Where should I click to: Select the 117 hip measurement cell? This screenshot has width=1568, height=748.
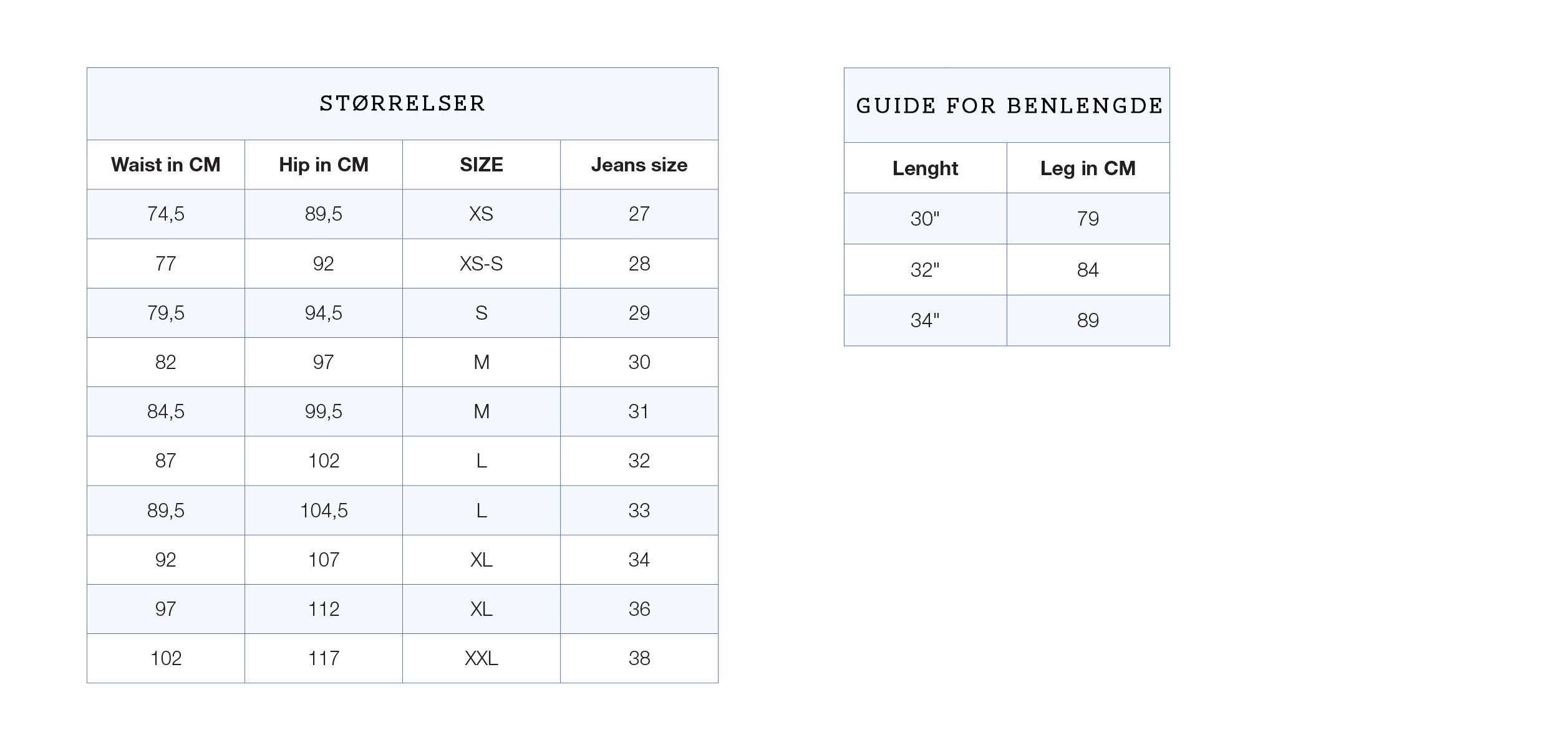pyautogui.click(x=323, y=658)
